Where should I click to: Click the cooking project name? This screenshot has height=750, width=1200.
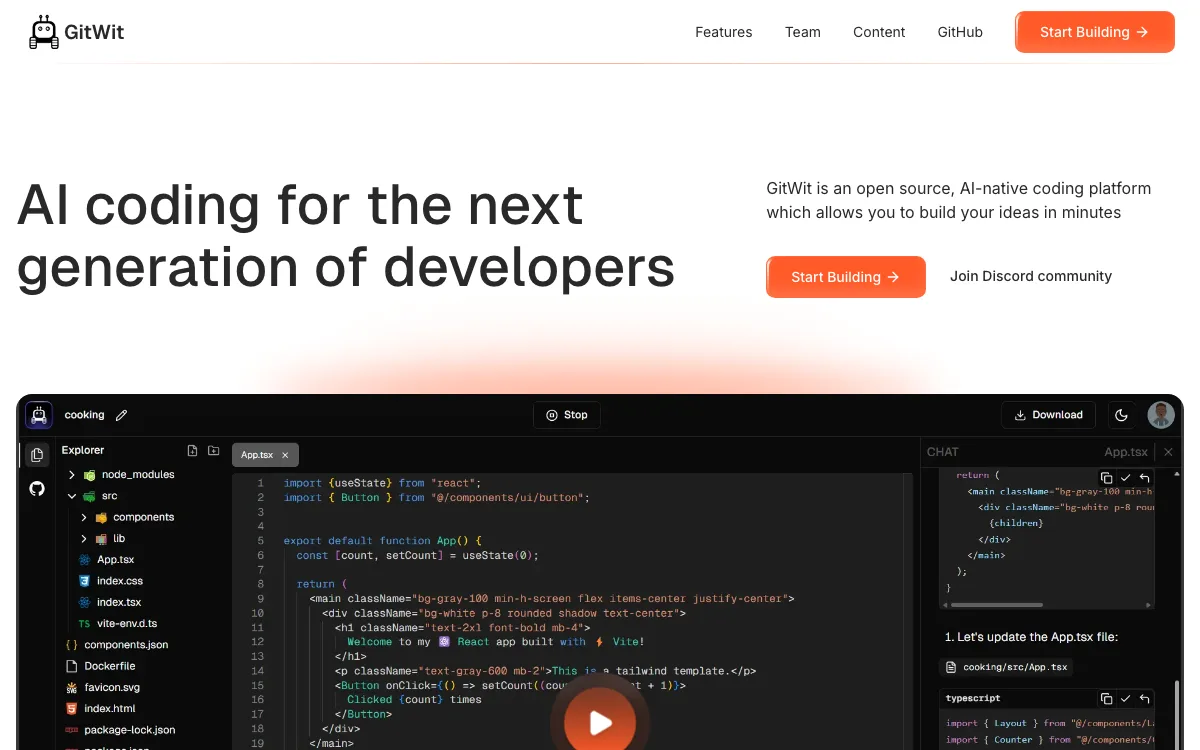click(x=84, y=415)
